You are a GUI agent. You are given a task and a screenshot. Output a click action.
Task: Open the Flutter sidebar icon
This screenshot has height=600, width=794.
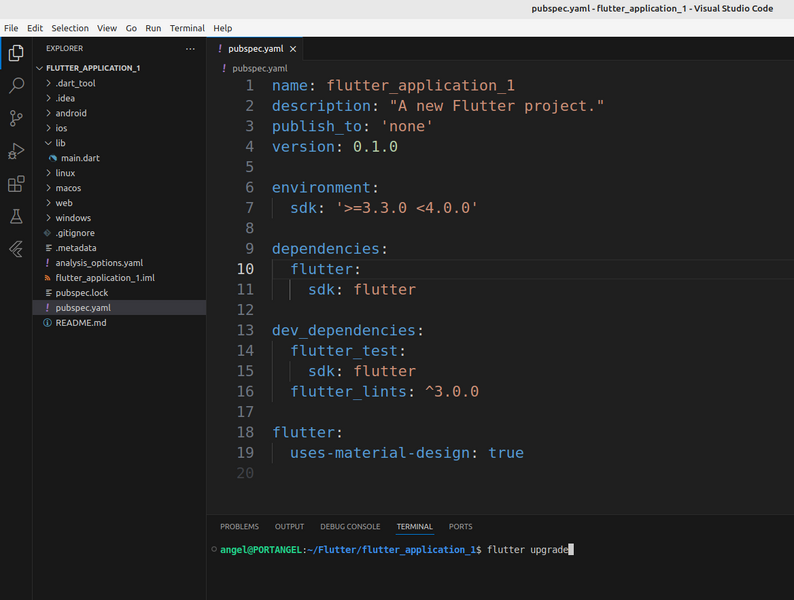(x=16, y=249)
